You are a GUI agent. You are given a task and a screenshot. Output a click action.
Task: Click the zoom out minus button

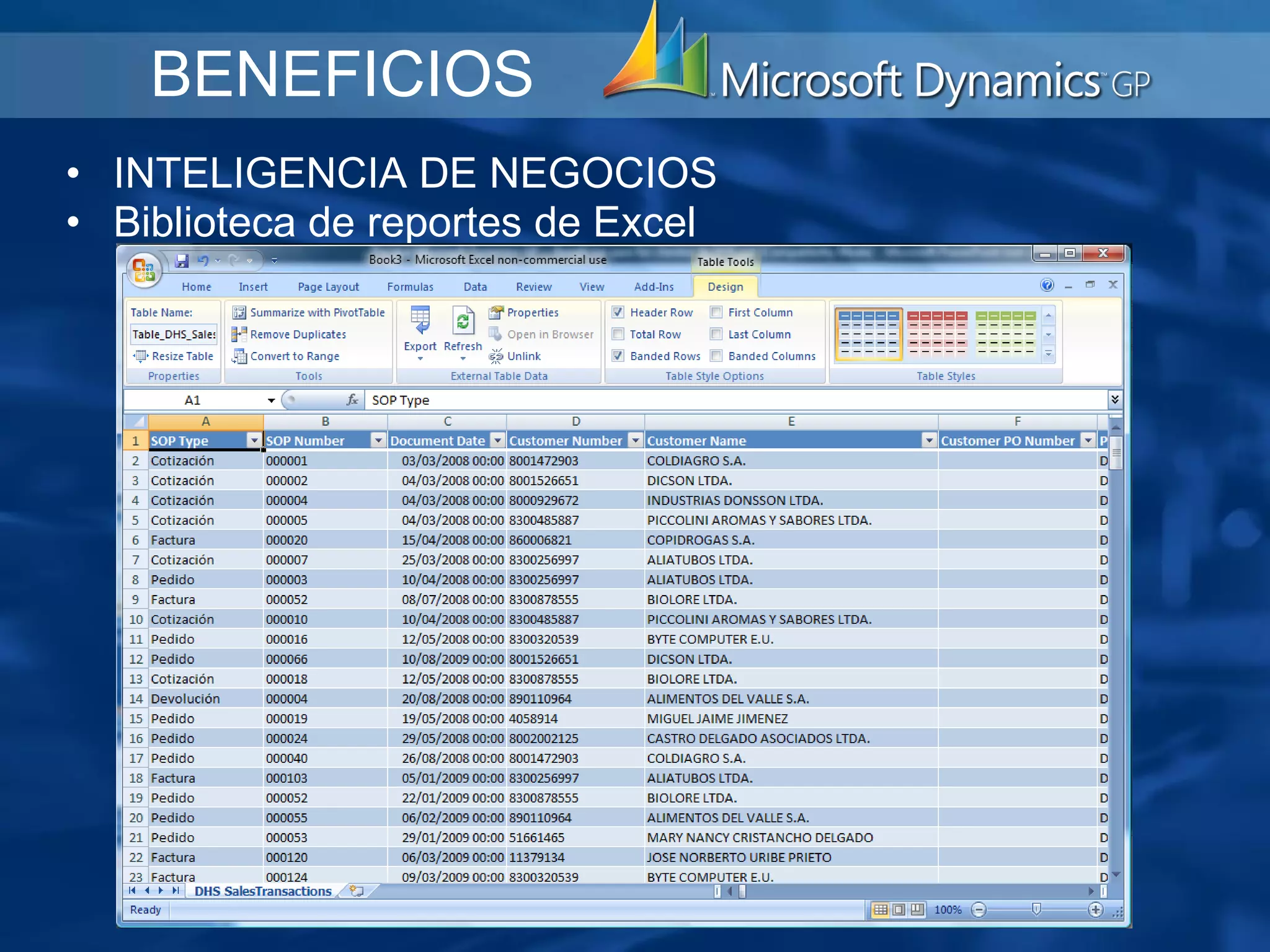(x=979, y=910)
